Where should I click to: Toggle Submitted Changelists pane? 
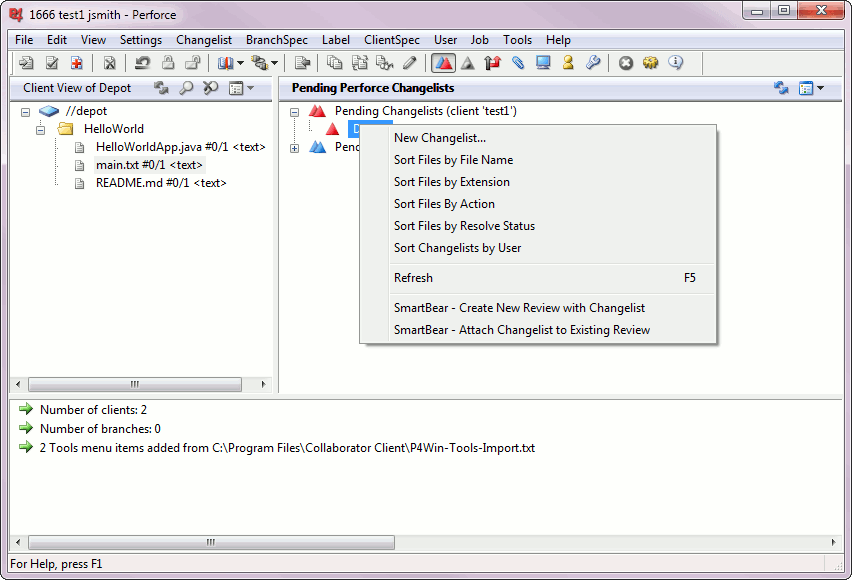tap(467, 62)
